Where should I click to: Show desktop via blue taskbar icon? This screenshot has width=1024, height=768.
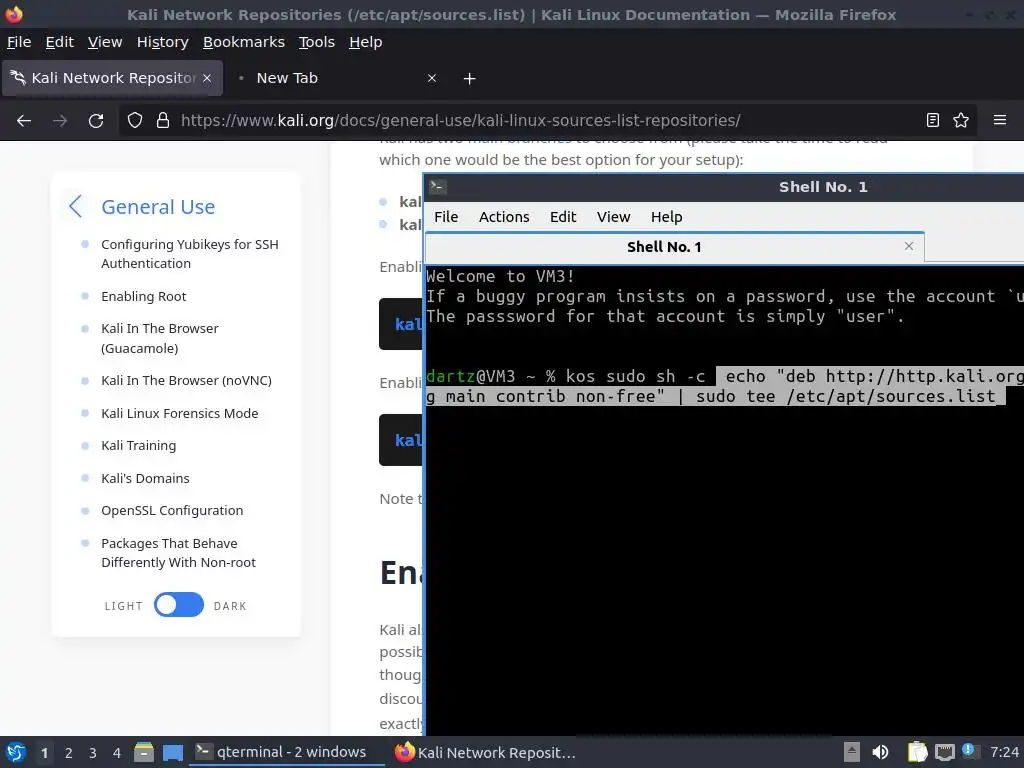point(172,752)
